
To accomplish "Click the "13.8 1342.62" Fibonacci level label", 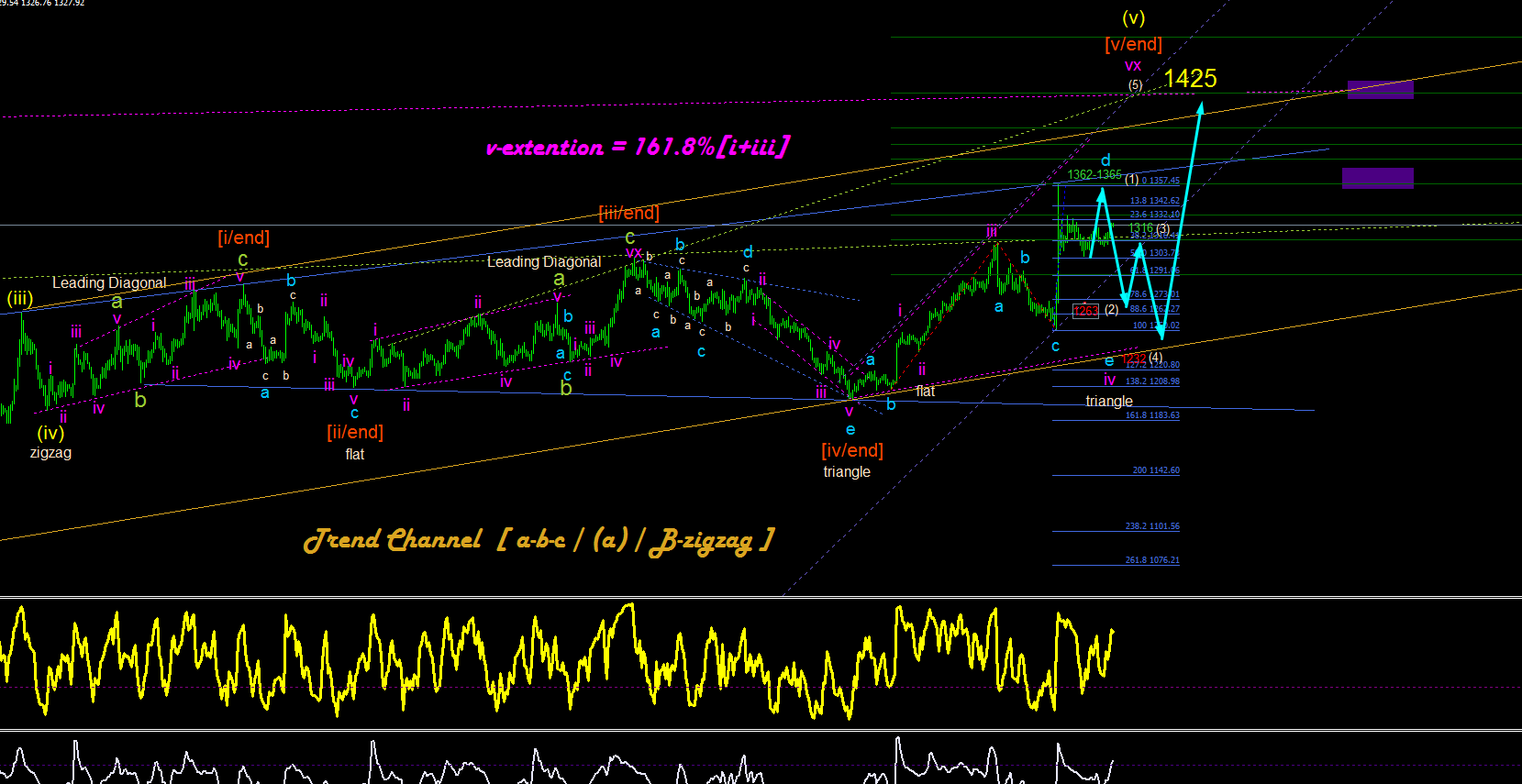I will click(x=1155, y=201).
